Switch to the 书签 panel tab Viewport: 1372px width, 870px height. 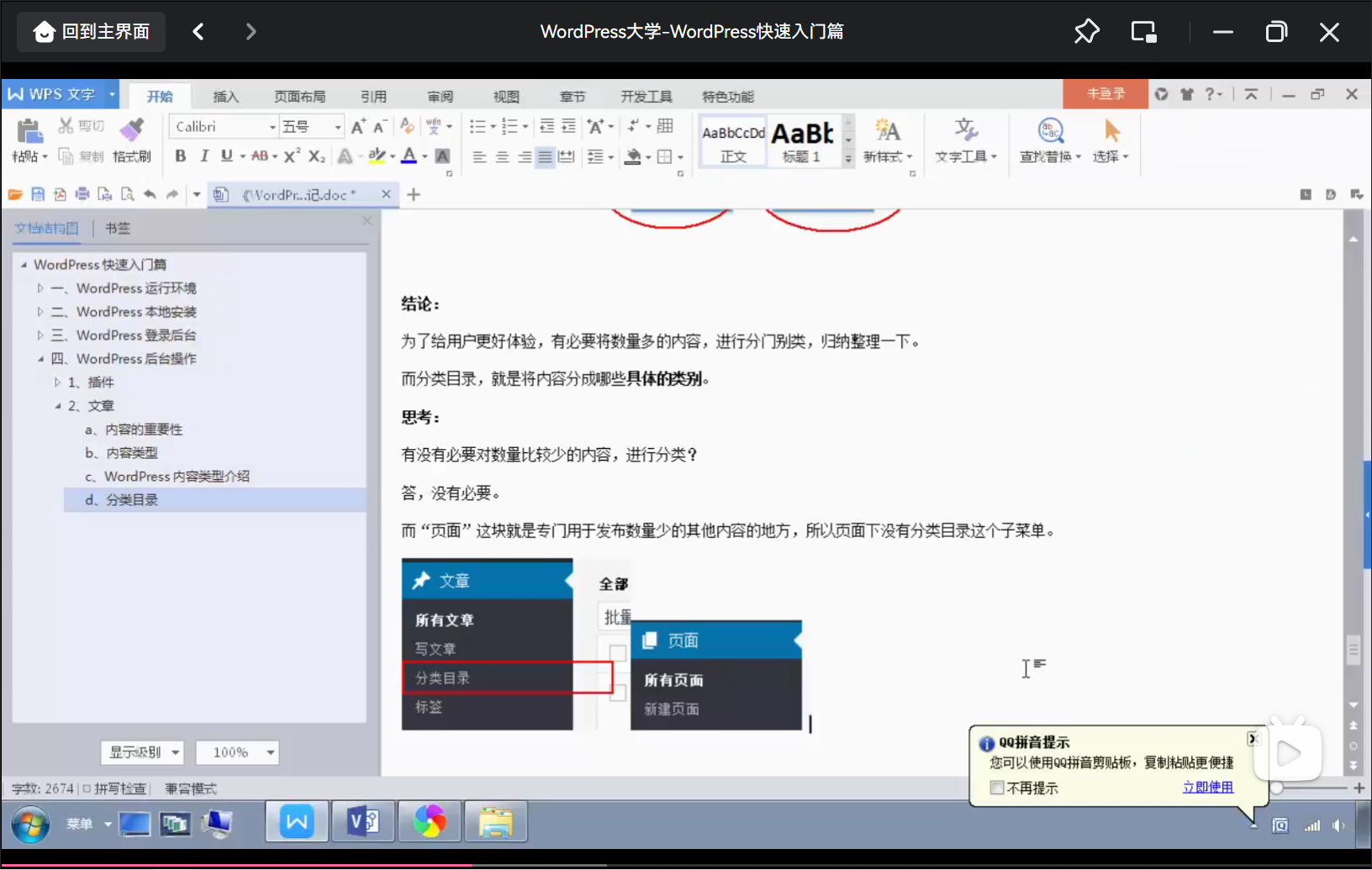118,228
